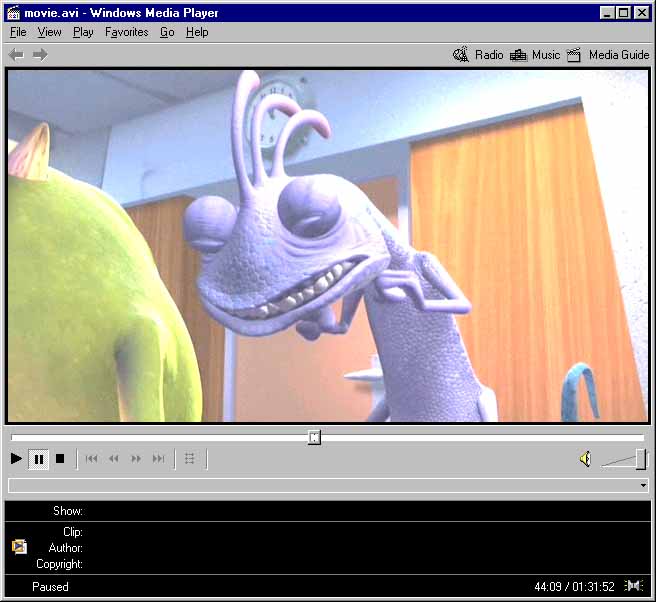656x602 pixels.
Task: Click the Pause button
Action: point(39,459)
